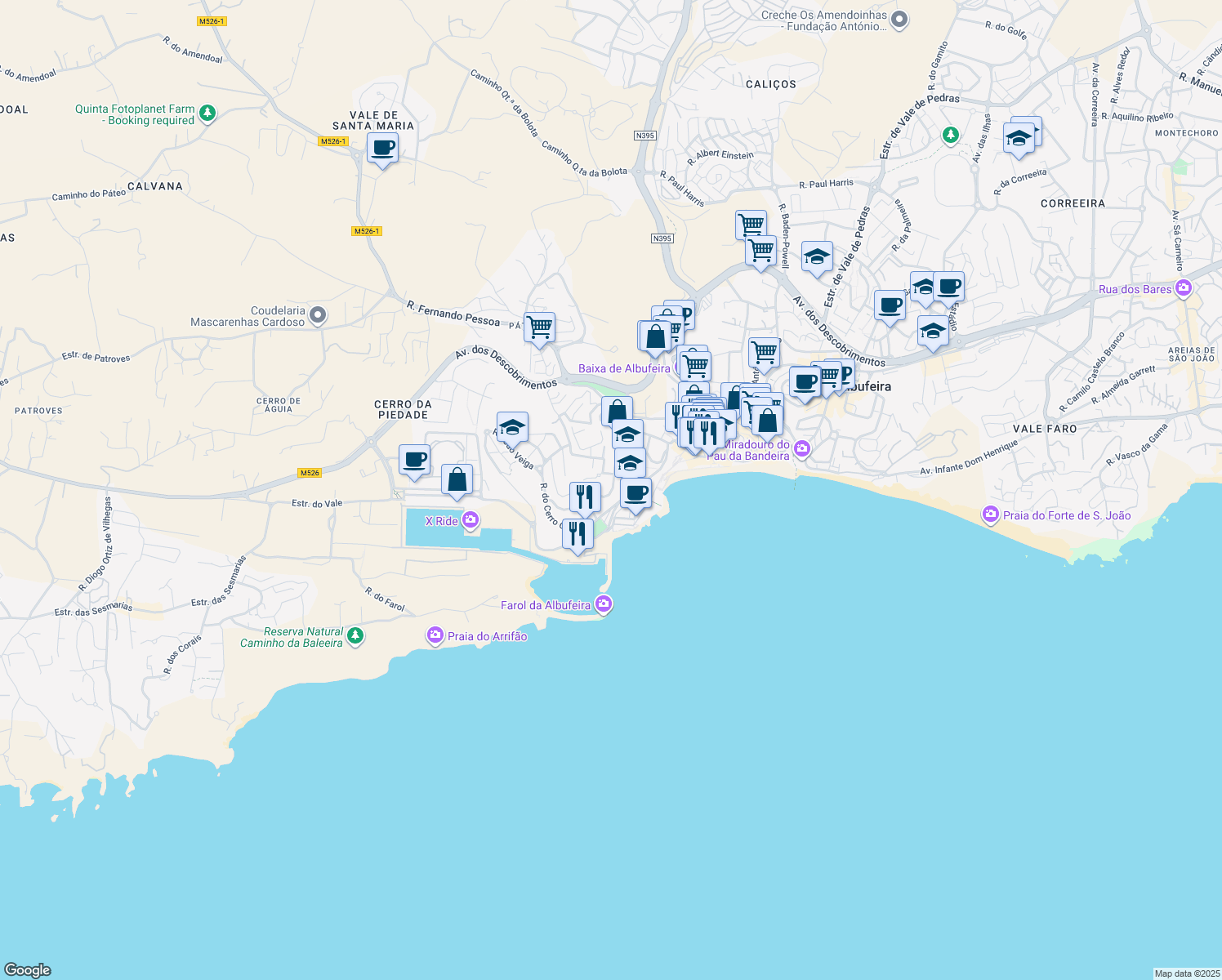Open the camera marker for Praia do Forte de S. João

pyautogui.click(x=990, y=514)
